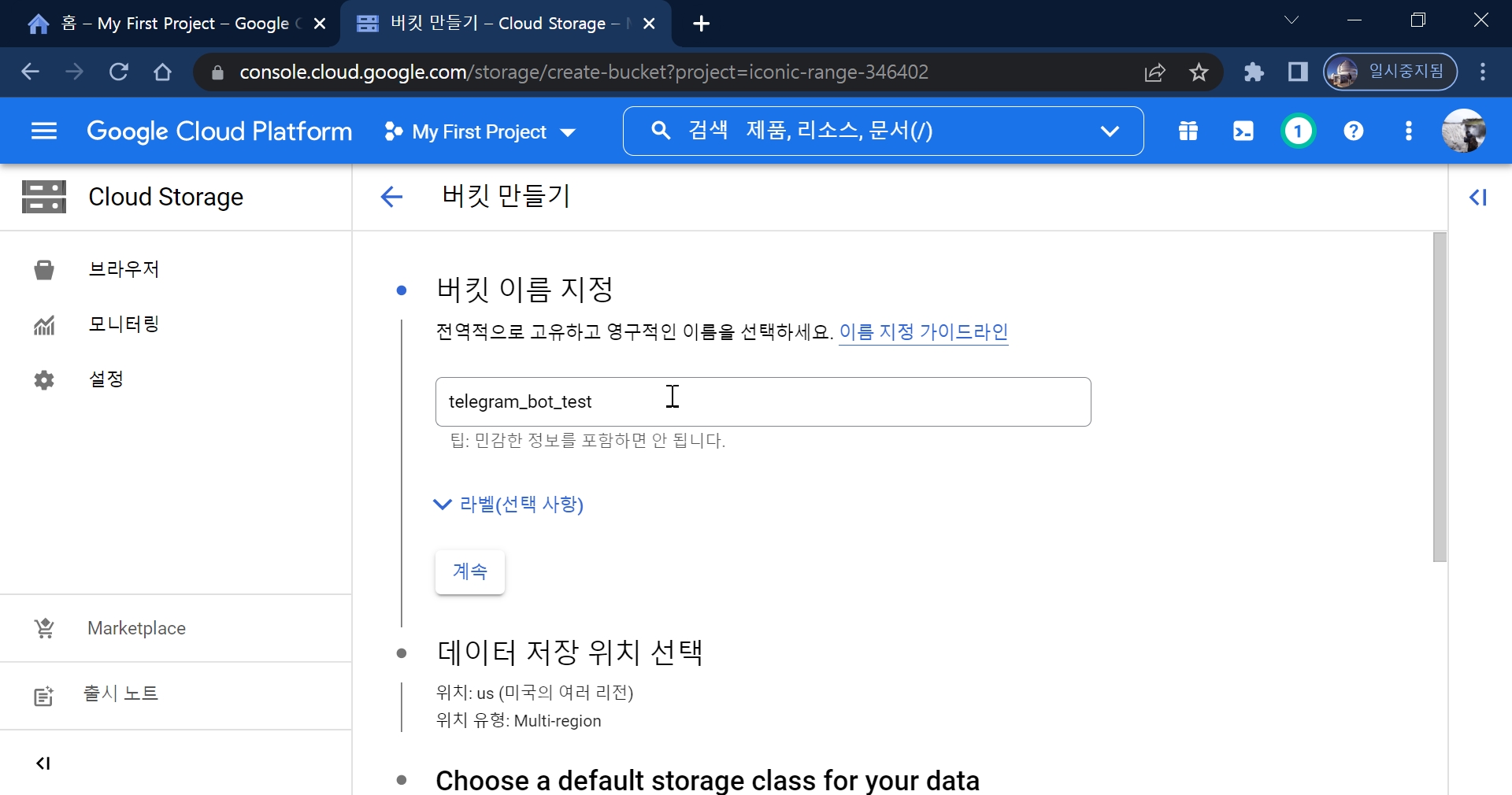
Task: Click the 위치 유형: Multi-region text
Action: click(x=519, y=721)
